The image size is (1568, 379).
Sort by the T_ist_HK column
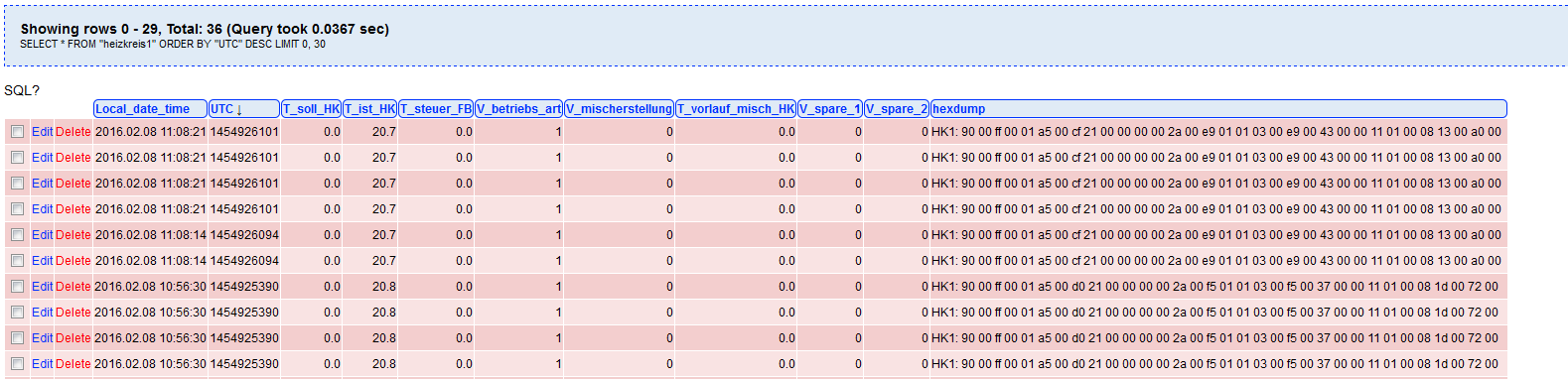click(370, 109)
